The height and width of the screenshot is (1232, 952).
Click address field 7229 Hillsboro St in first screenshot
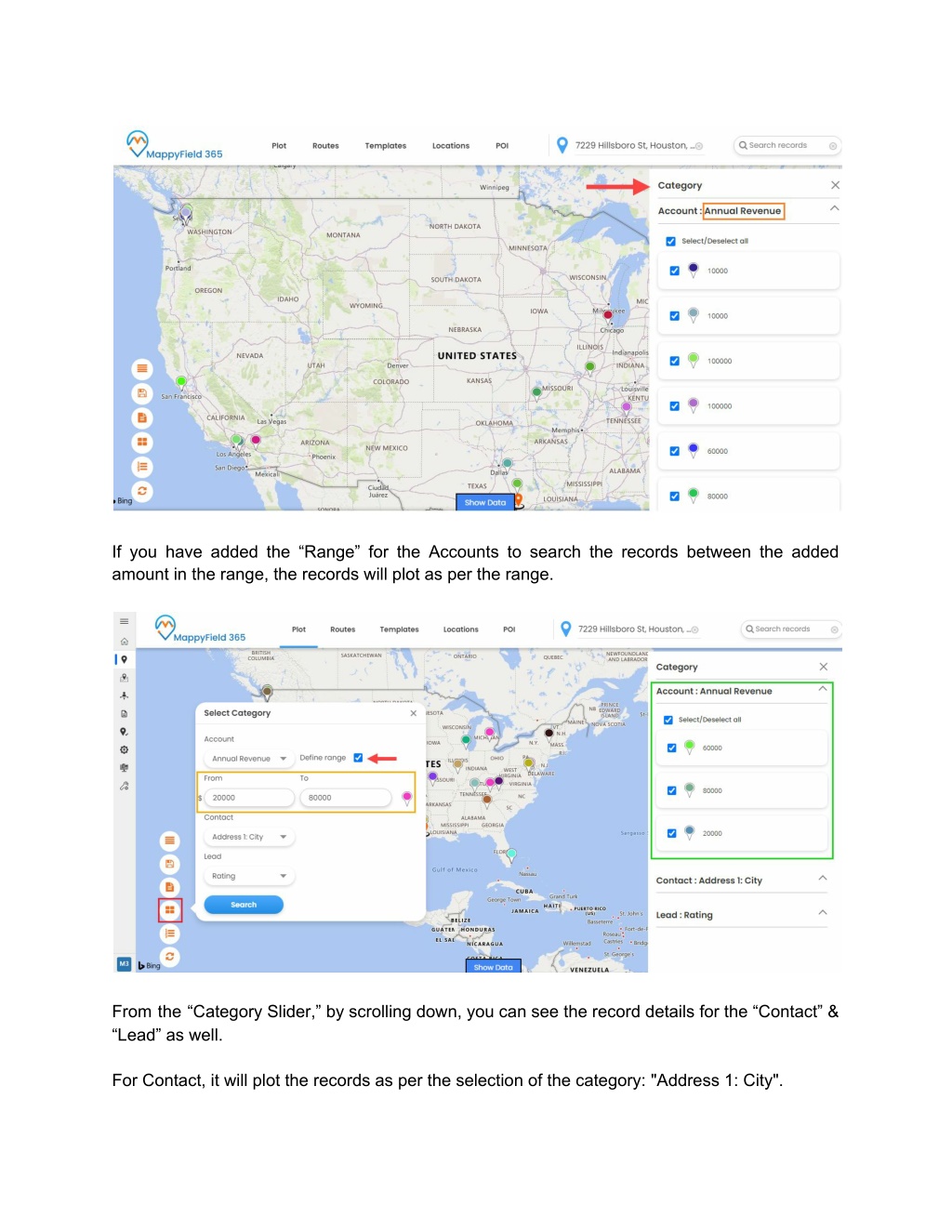[x=638, y=146]
